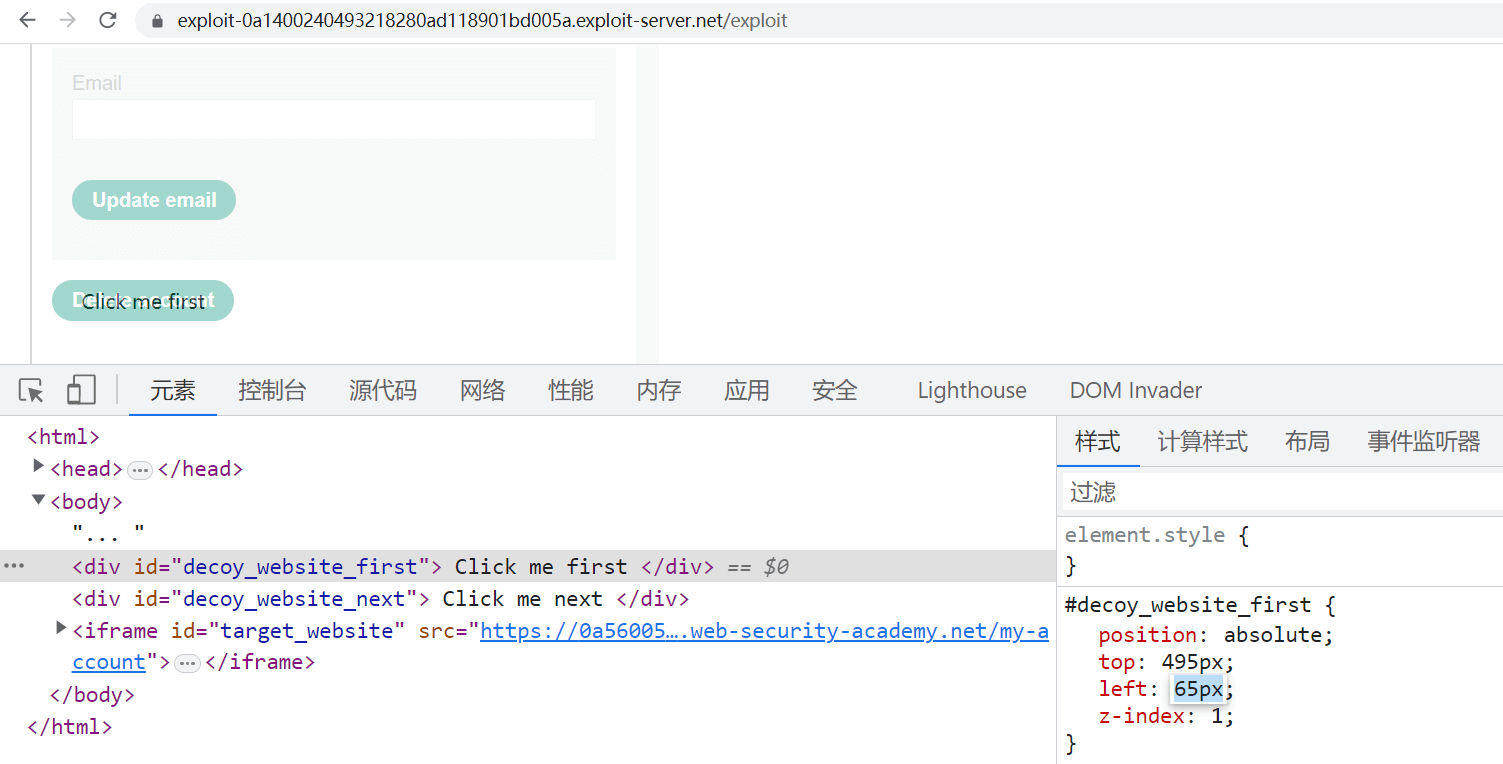The width and height of the screenshot is (1503, 764).
Task: Click the #decoy_website_first selector text
Action: tap(1187, 605)
